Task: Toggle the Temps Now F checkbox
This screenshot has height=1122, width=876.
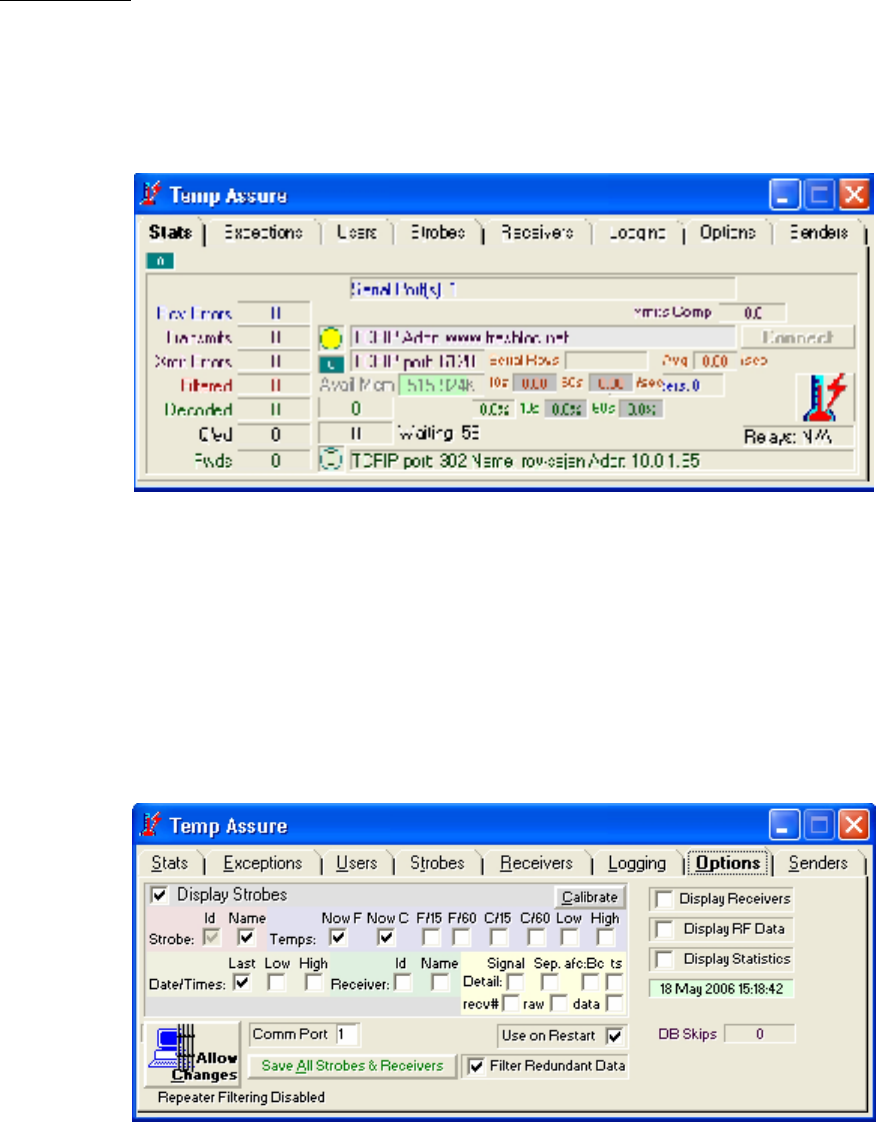Action: 338,936
